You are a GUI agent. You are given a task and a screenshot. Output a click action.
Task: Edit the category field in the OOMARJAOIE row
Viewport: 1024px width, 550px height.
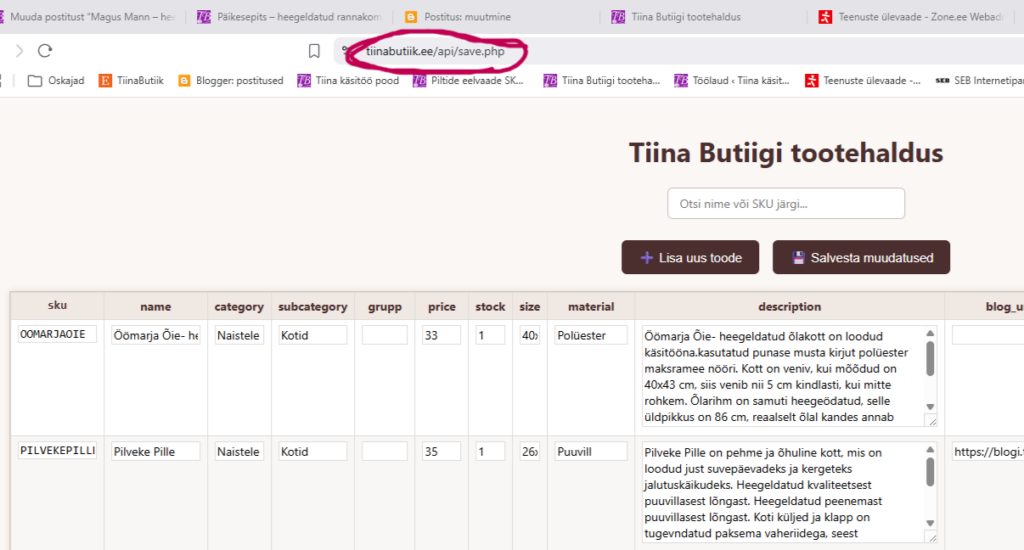point(239,335)
